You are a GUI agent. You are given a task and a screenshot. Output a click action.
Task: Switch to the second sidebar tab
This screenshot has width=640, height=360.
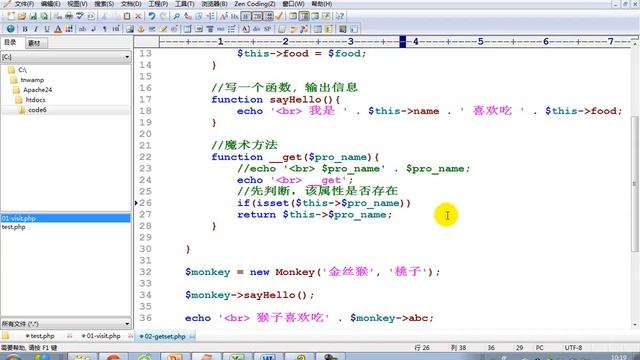[x=35, y=43]
